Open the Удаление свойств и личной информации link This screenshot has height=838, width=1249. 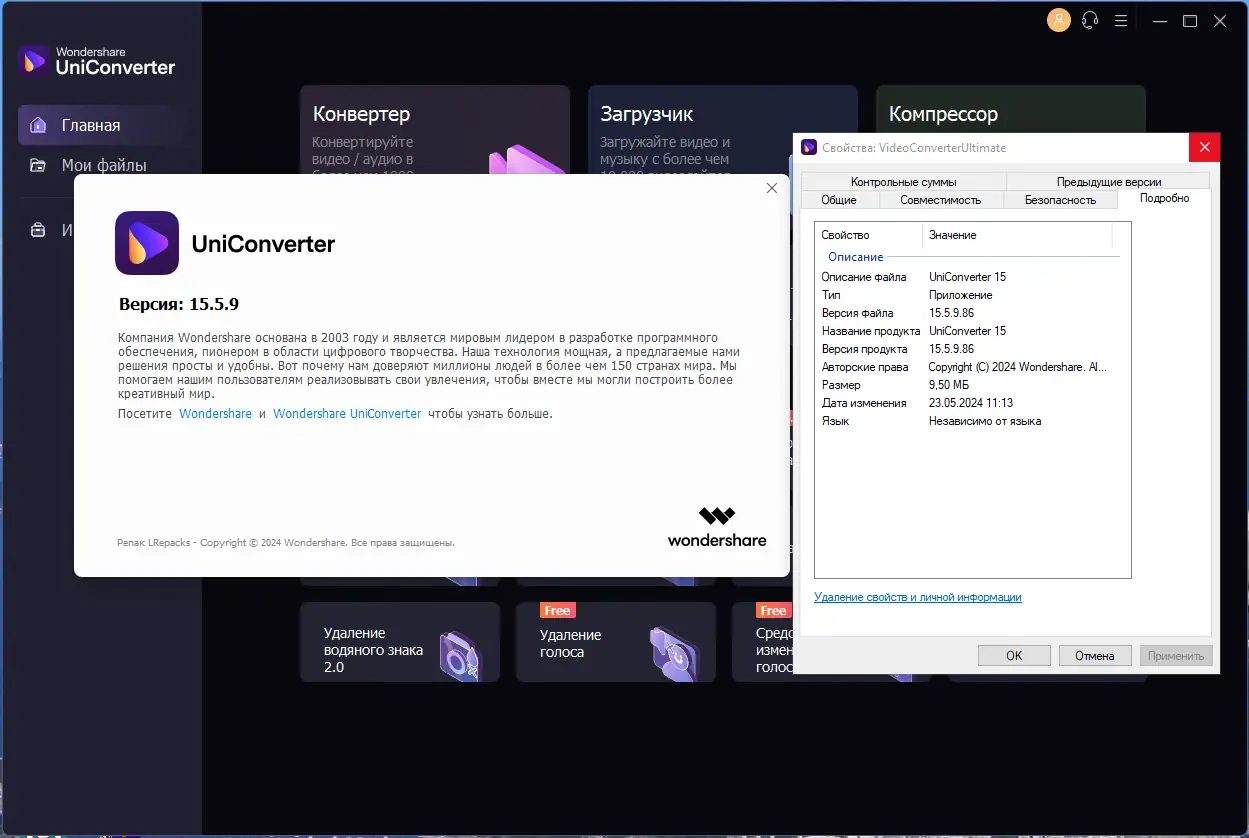point(918,597)
